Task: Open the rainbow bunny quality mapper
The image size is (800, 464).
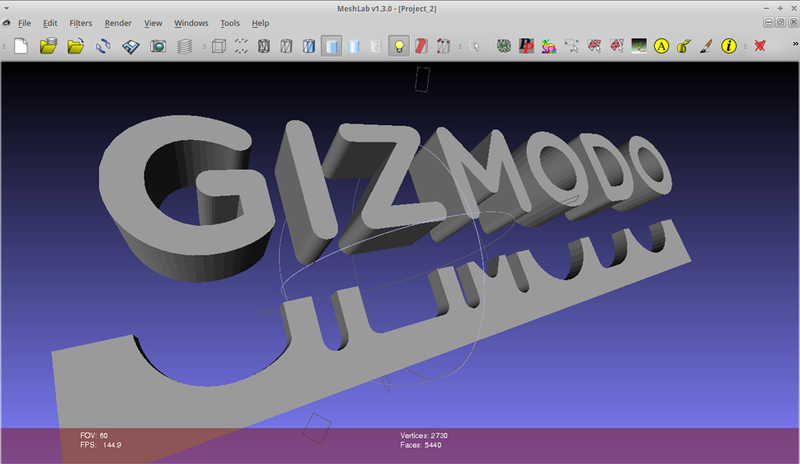Action: (x=548, y=46)
